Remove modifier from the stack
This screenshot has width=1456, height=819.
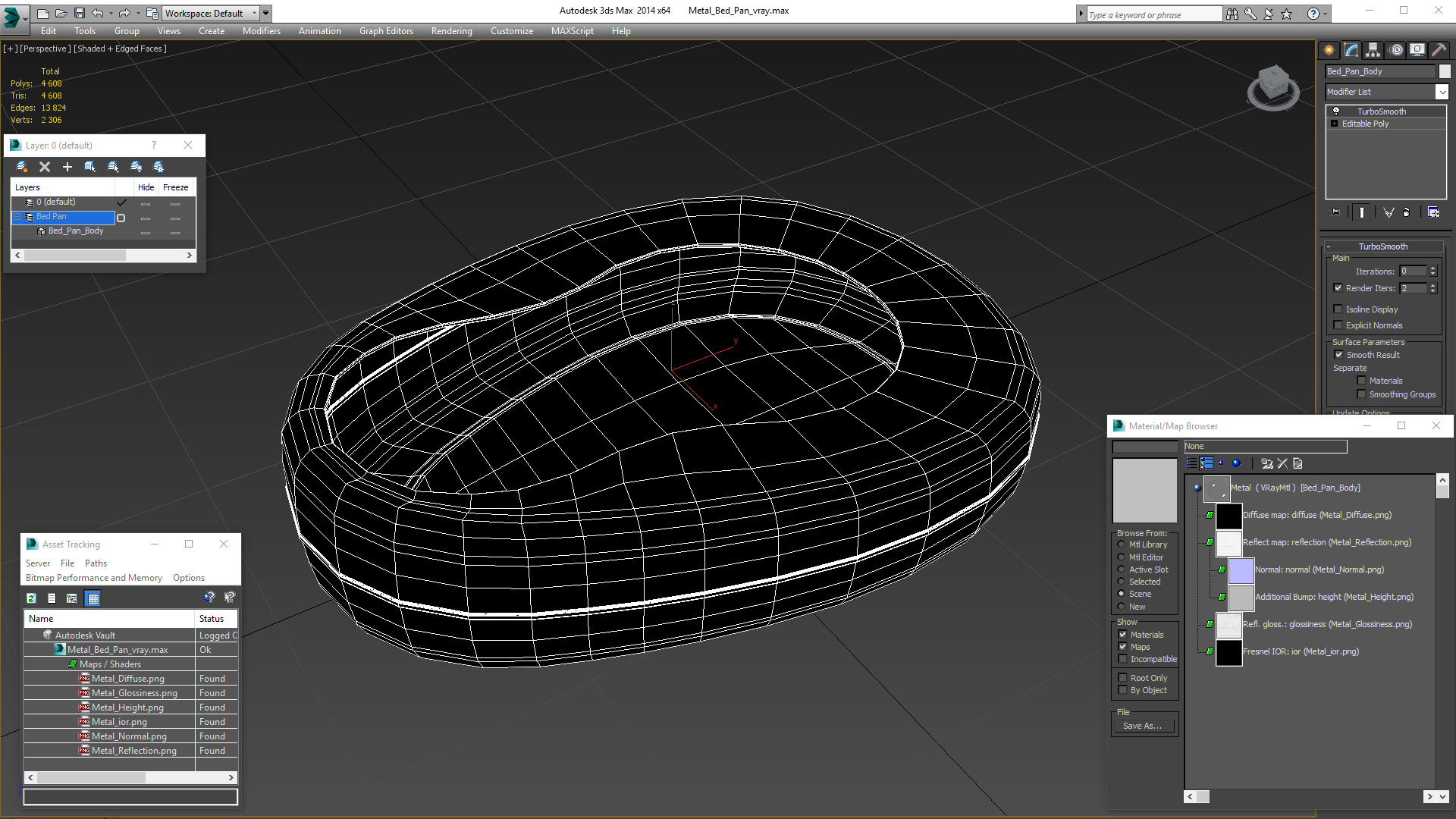click(x=1407, y=212)
